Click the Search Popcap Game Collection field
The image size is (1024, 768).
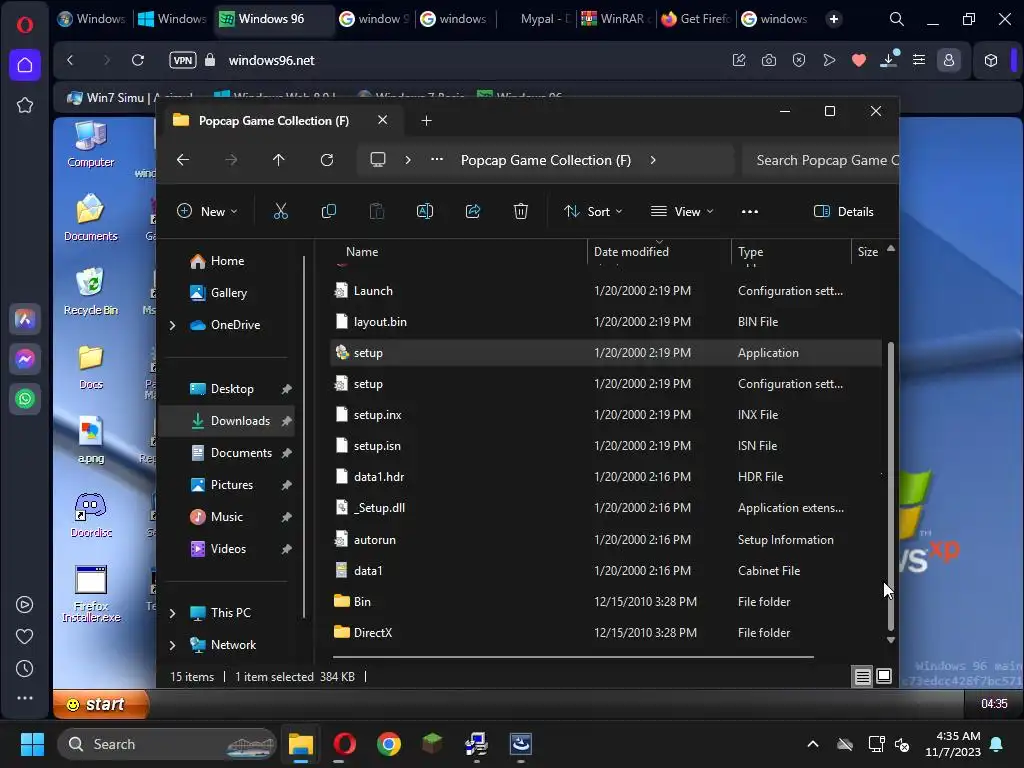820,160
